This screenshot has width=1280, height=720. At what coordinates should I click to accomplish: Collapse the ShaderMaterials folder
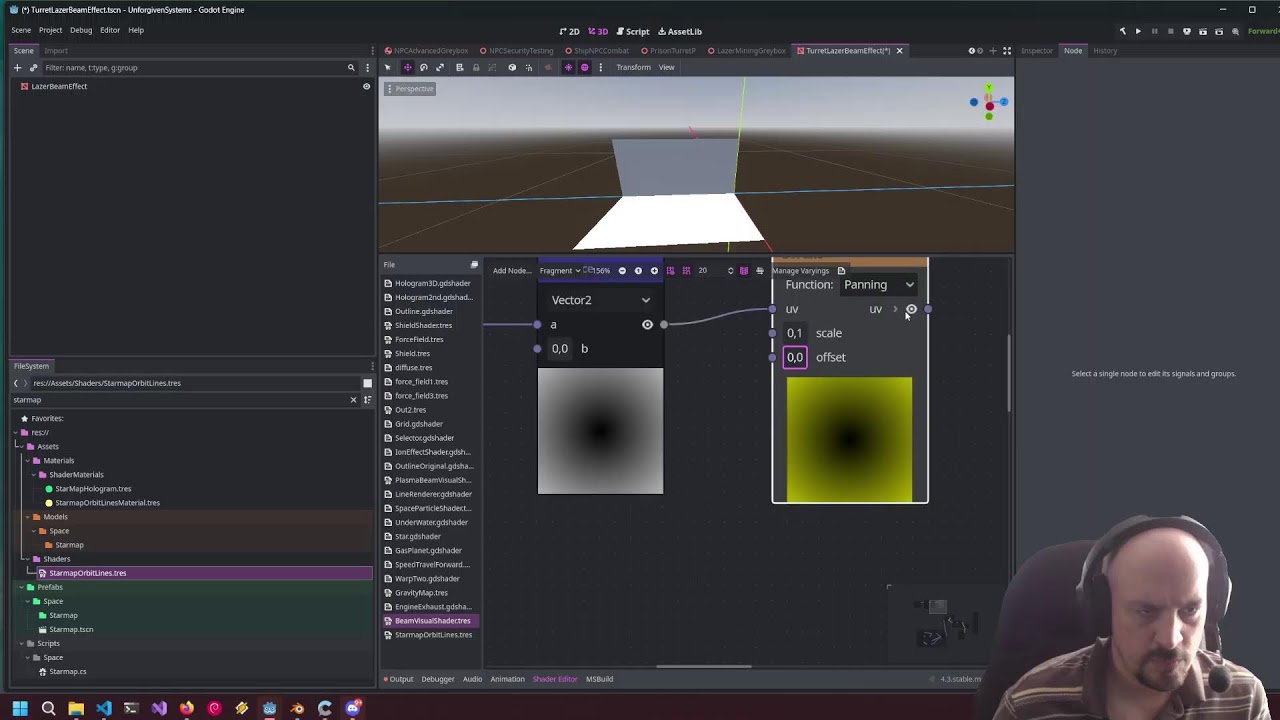pyautogui.click(x=34, y=474)
